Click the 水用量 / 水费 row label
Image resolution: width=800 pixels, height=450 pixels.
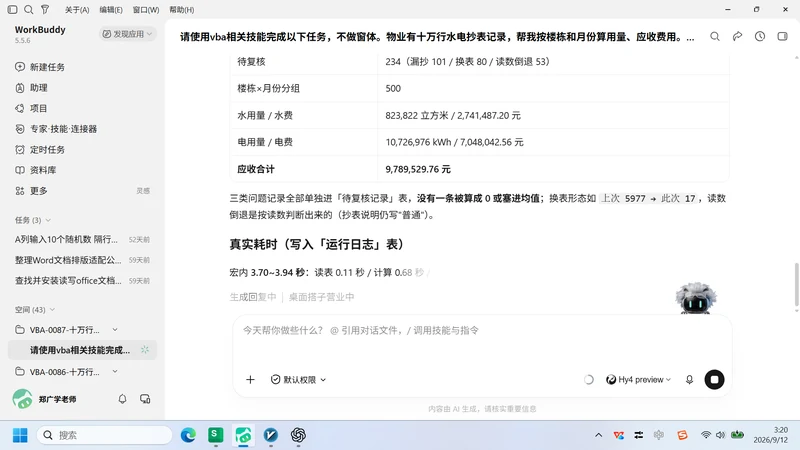coord(265,115)
